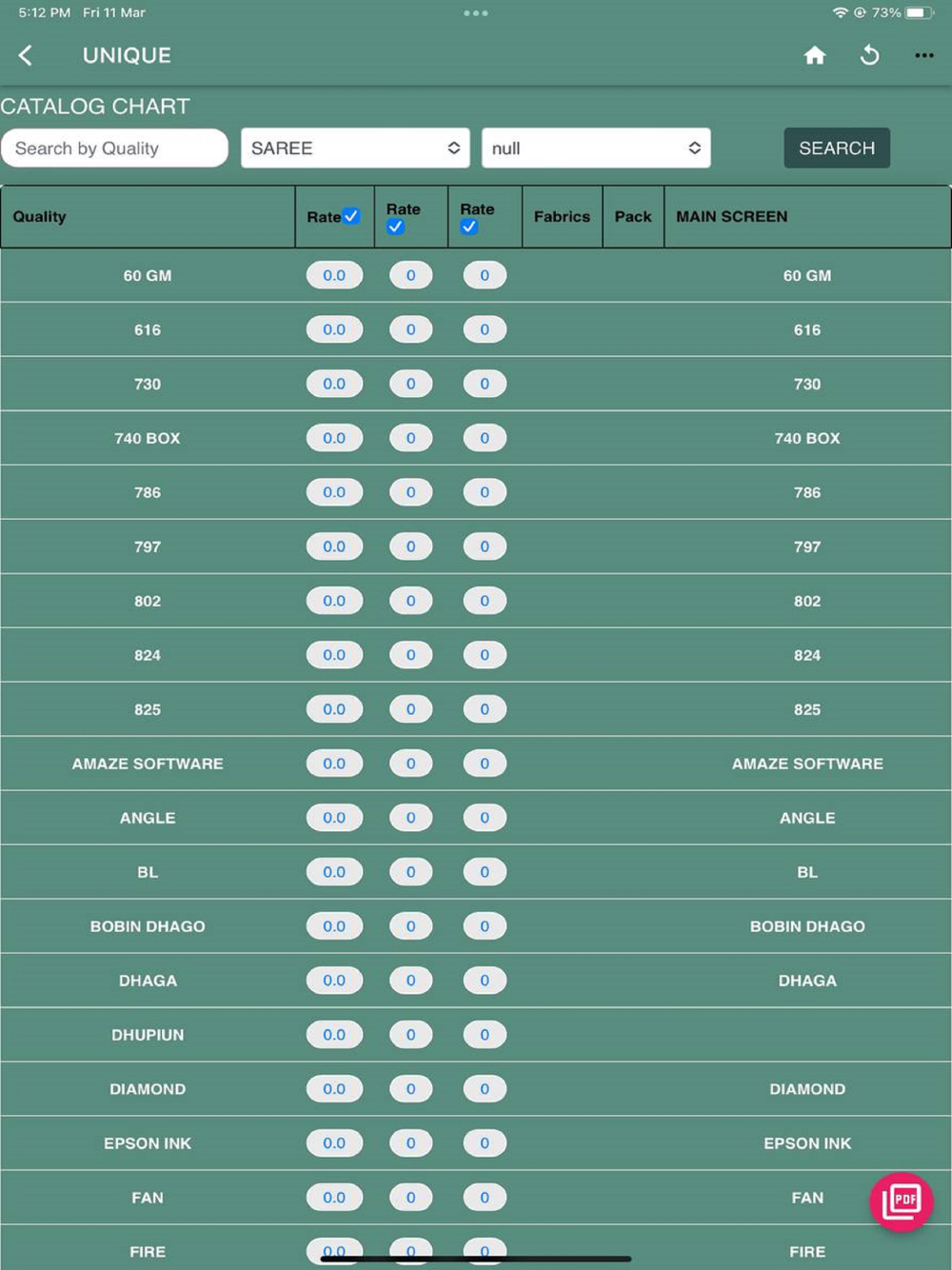
Task: Toggle the second Rate column checkbox
Action: point(395,227)
